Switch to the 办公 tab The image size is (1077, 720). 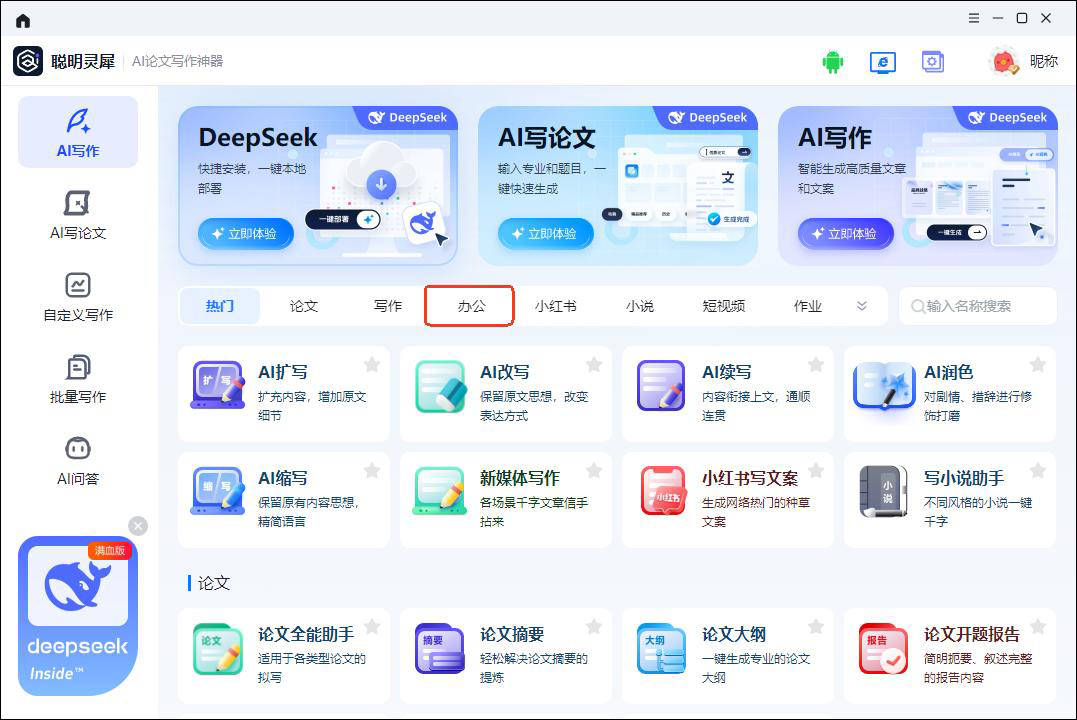click(470, 306)
